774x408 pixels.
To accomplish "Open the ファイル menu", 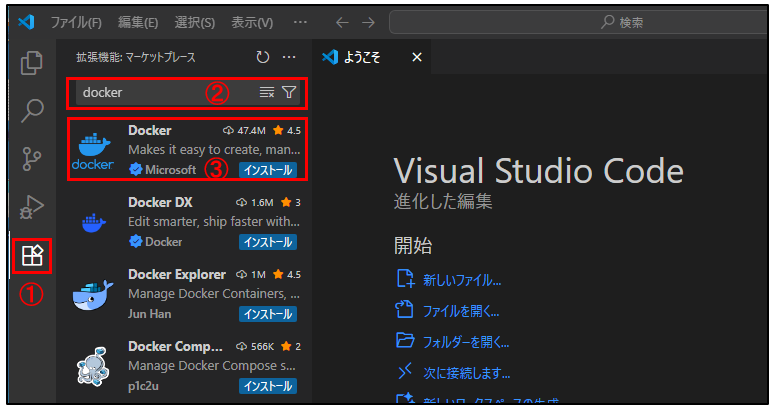I will pyautogui.click(x=76, y=22).
